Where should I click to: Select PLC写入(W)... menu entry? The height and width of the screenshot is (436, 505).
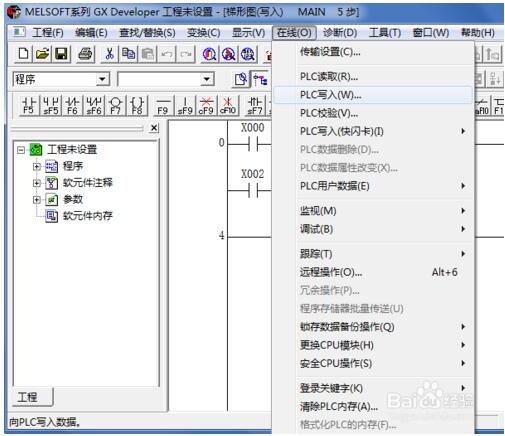click(373, 95)
